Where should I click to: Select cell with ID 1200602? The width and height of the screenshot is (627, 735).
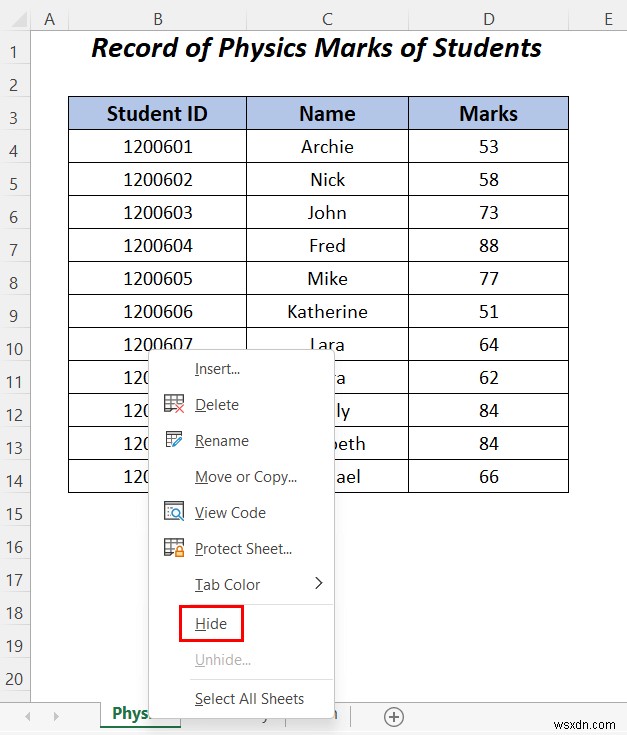[x=157, y=180]
